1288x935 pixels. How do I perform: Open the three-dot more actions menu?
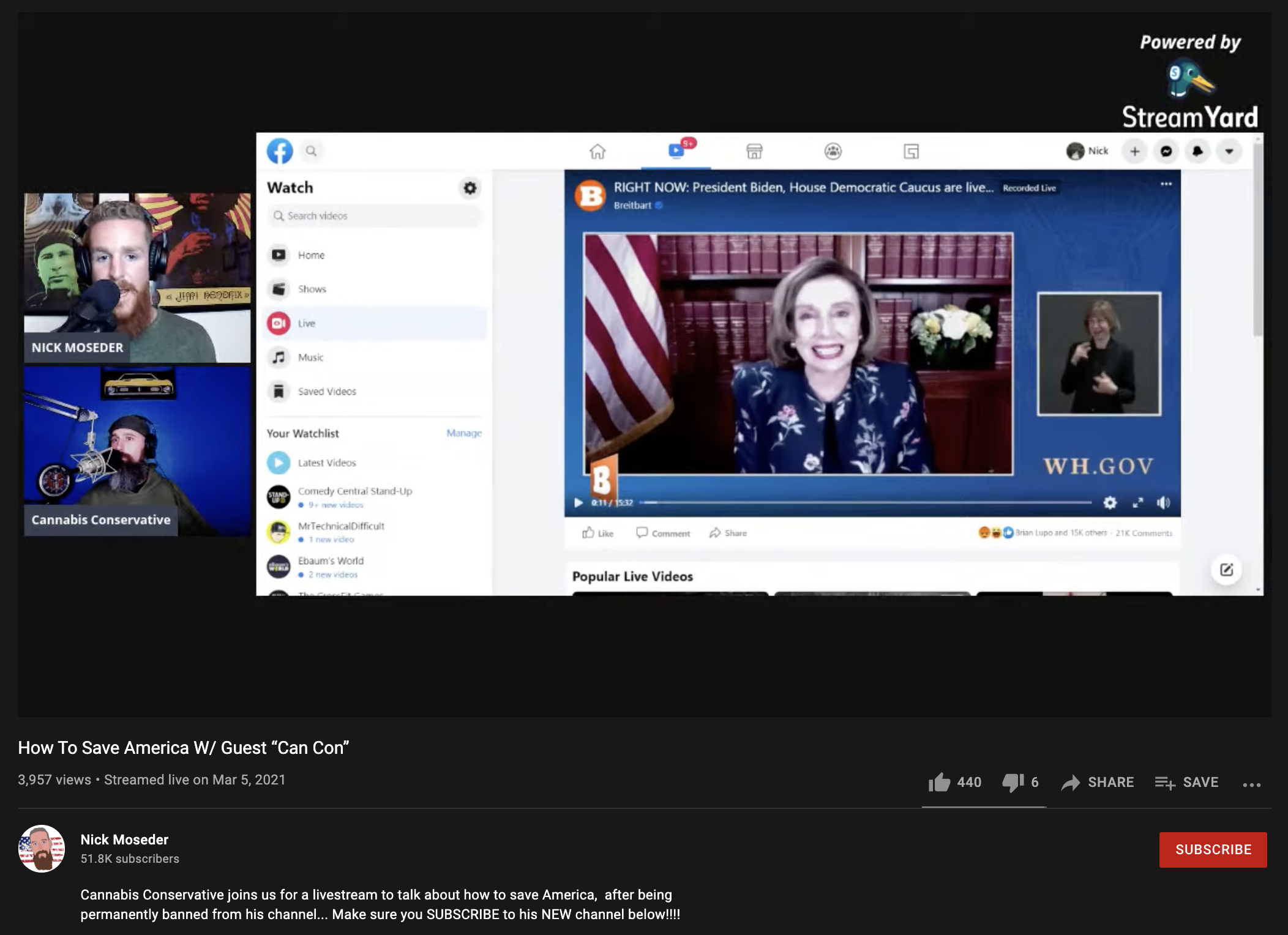click(x=1251, y=784)
